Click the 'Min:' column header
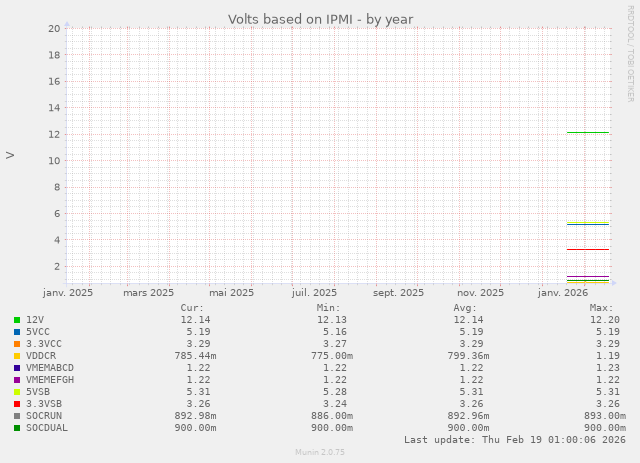This screenshot has width=640, height=463. [328, 308]
